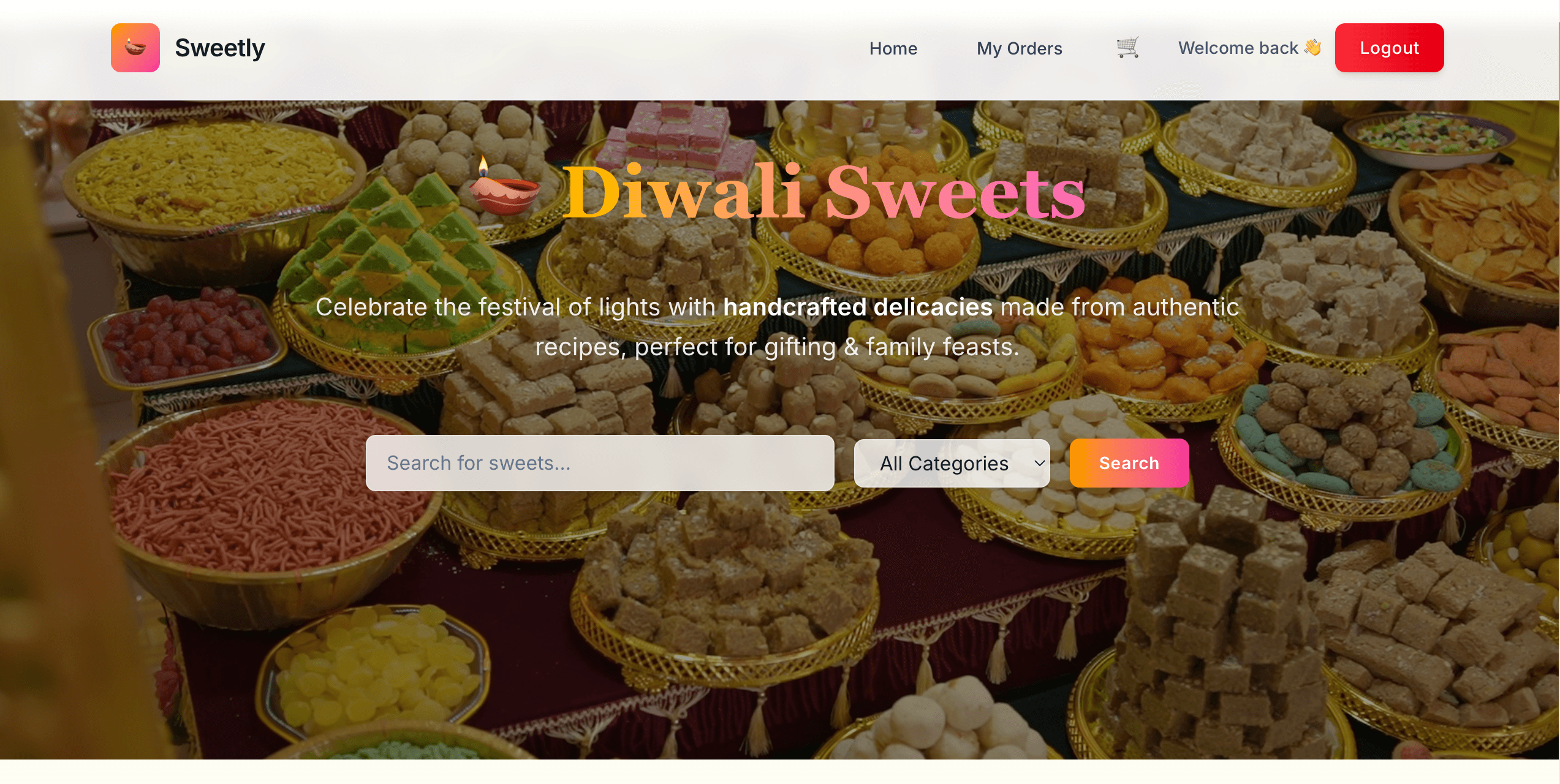Click the diya lamp beside Diwali Sweets
Screen dimensions: 1560x784
505,187
